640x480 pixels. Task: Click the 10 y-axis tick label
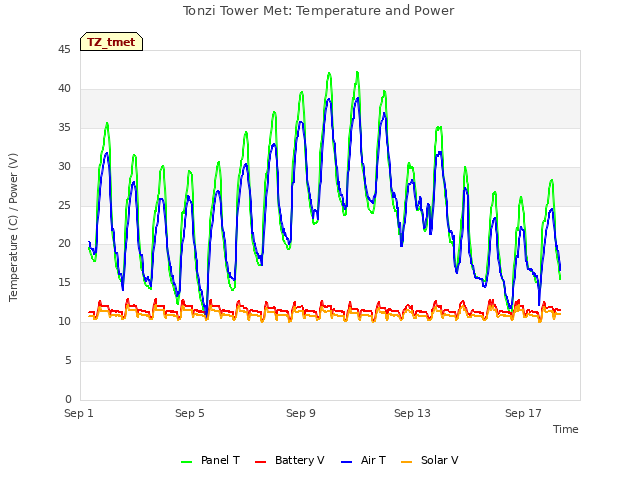pyautogui.click(x=64, y=321)
